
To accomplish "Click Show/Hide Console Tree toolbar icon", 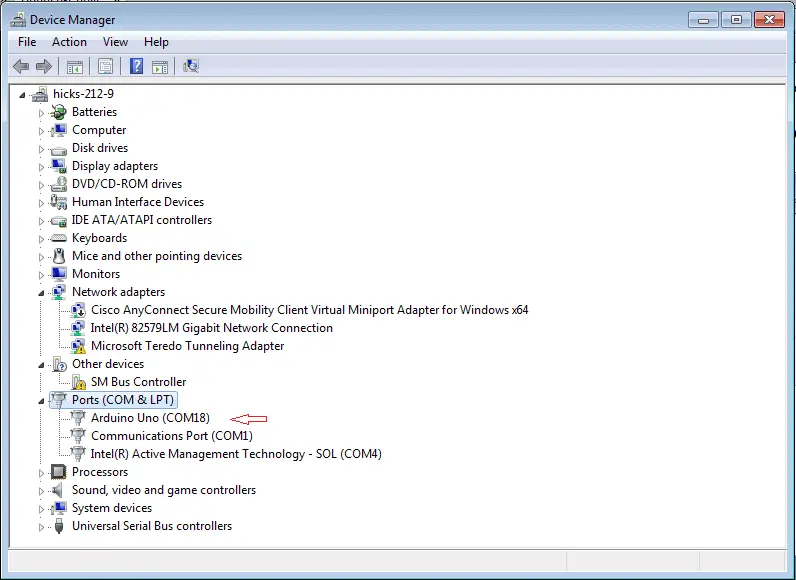I will pos(75,66).
